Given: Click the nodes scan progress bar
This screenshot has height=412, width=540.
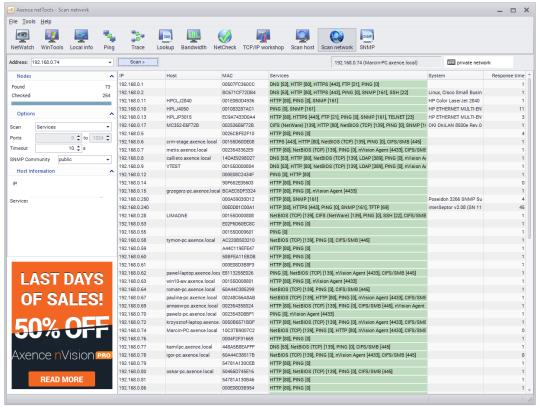Looking at the screenshot, I should [x=61, y=103].
